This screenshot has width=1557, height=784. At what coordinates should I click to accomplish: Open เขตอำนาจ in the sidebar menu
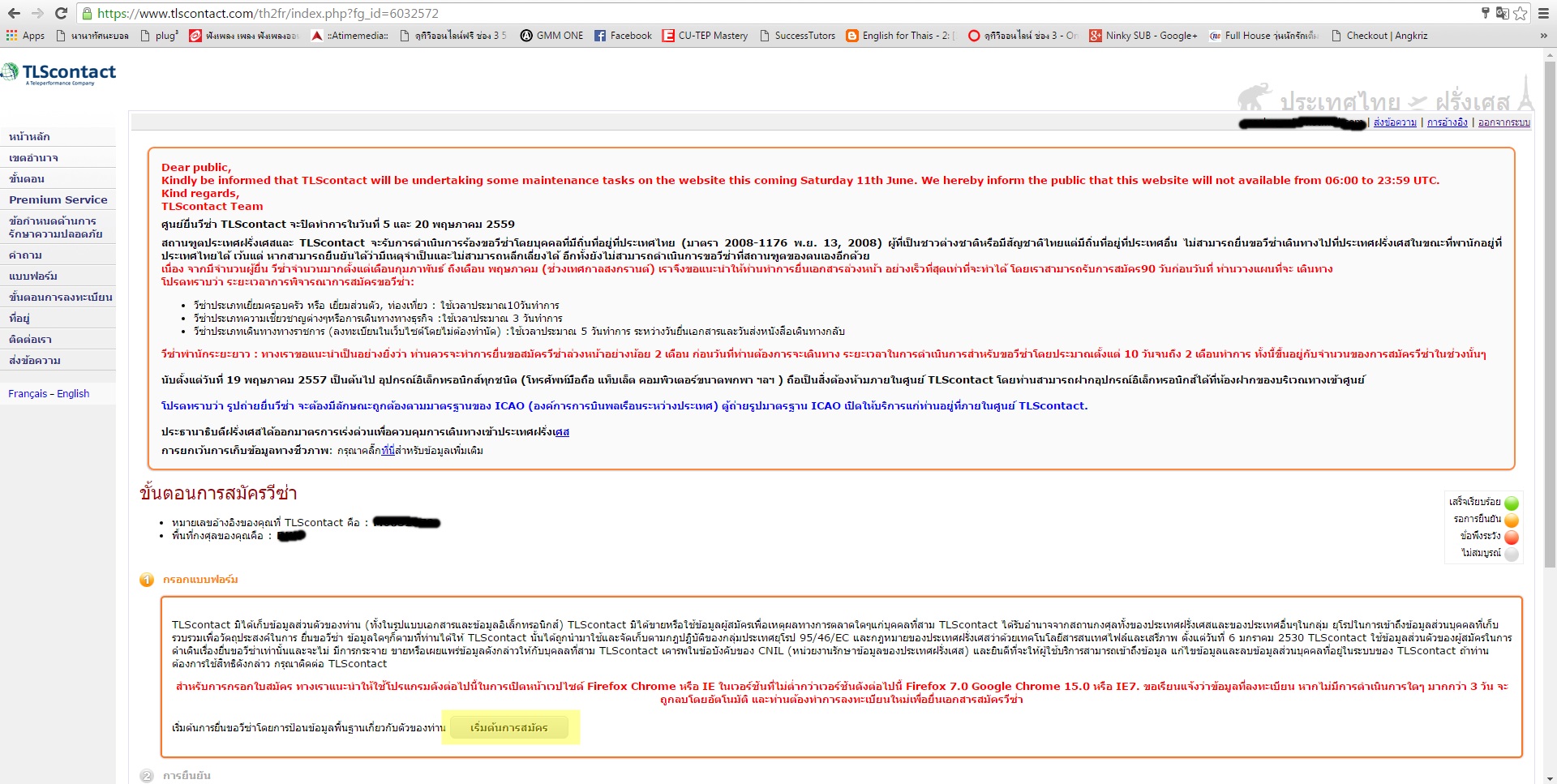coord(58,157)
